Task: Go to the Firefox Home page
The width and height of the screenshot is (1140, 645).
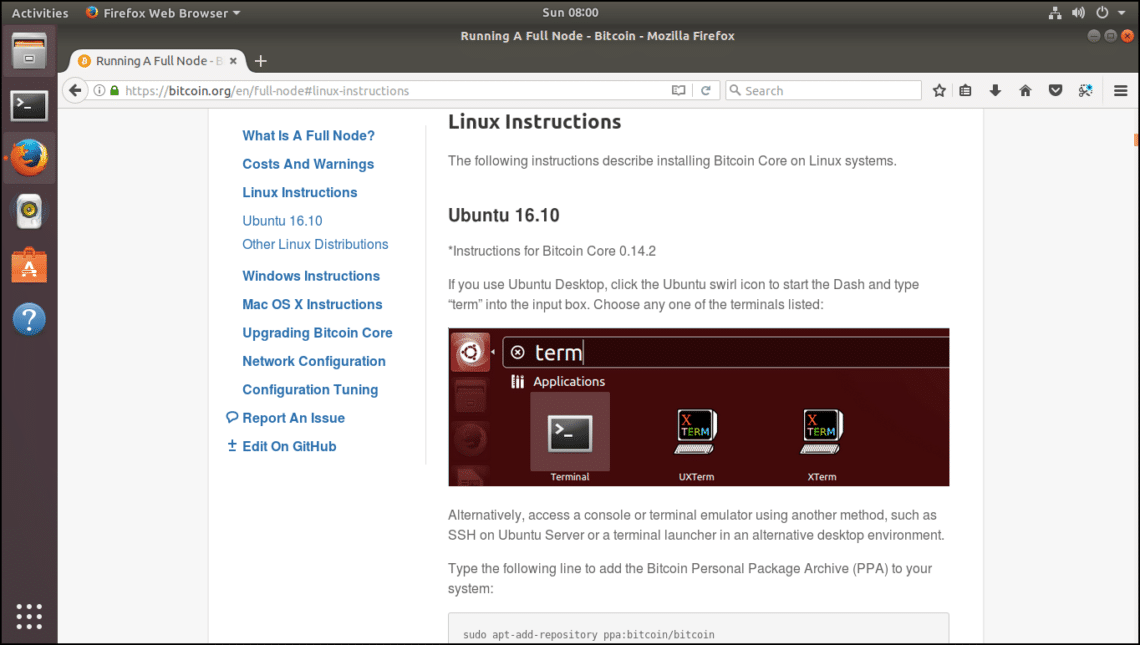Action: pos(1025,90)
